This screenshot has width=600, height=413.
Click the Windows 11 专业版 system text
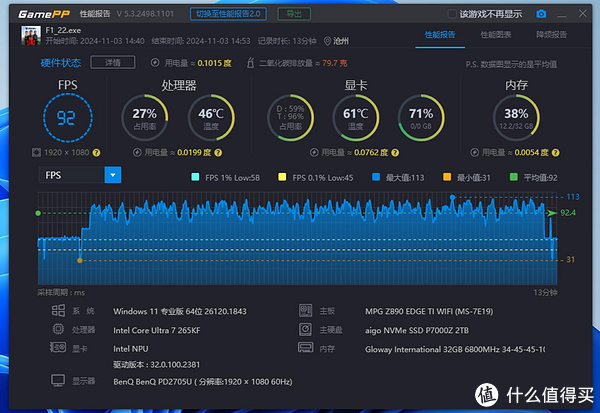[x=180, y=311]
